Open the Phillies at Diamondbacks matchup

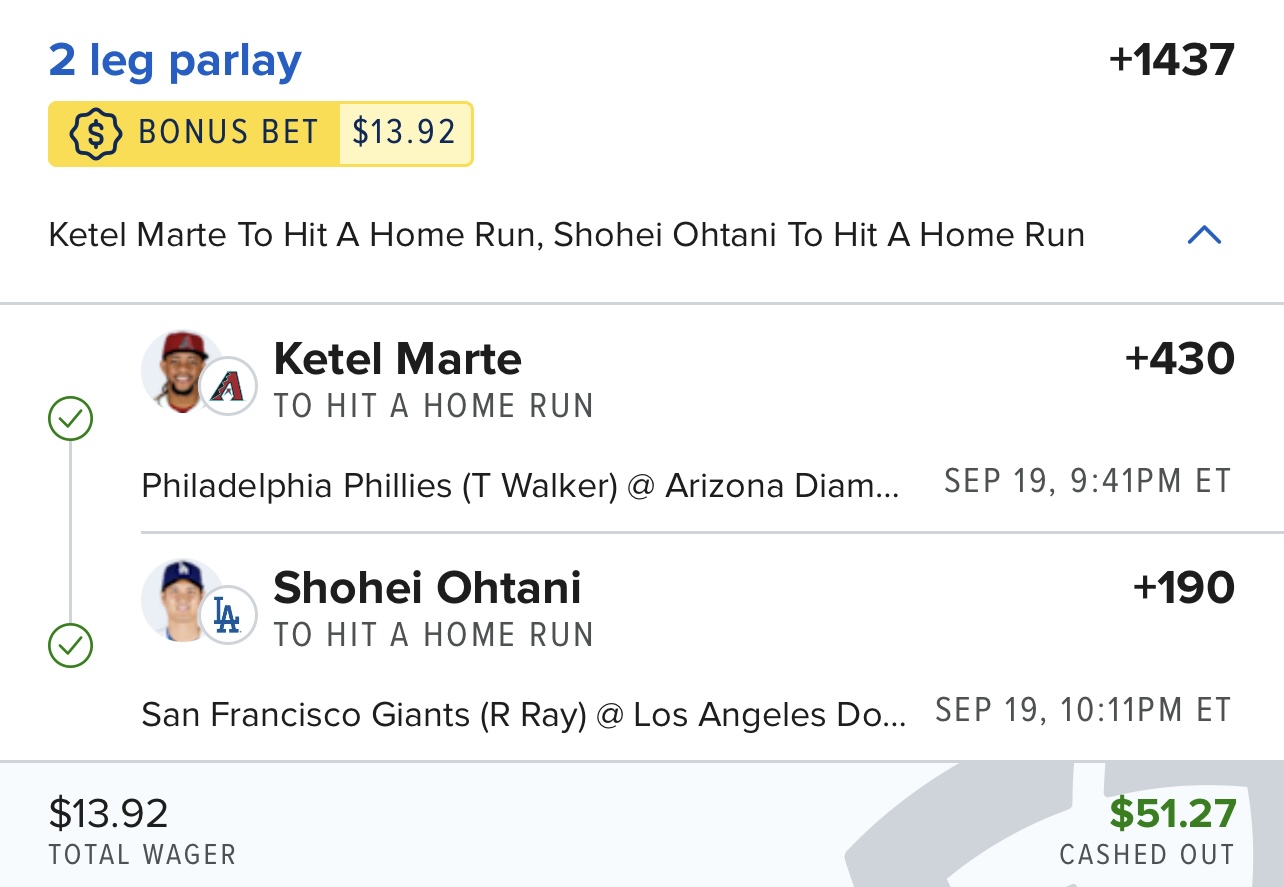click(x=520, y=486)
